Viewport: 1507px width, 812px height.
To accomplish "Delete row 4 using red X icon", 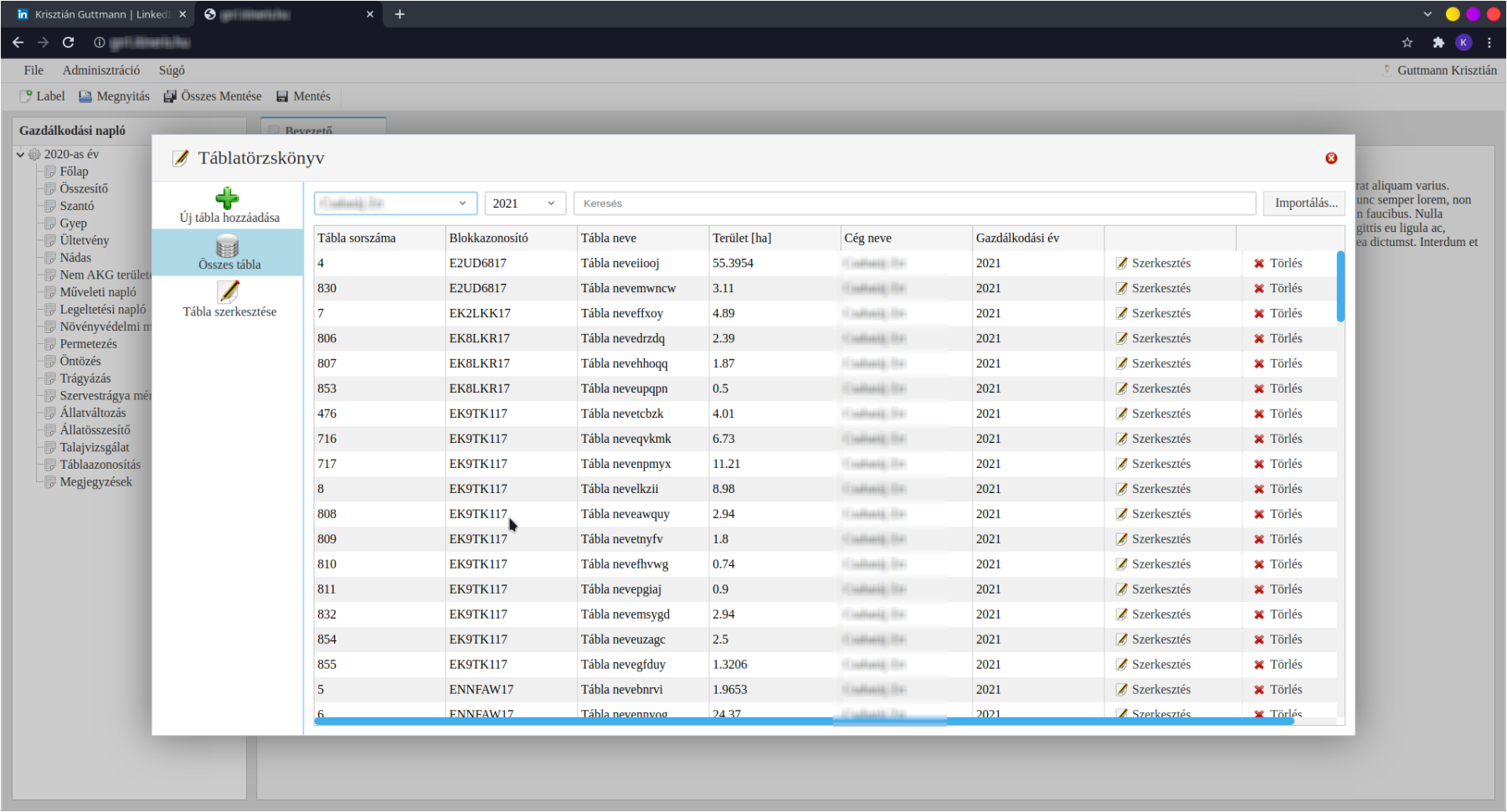I will point(1259,264).
